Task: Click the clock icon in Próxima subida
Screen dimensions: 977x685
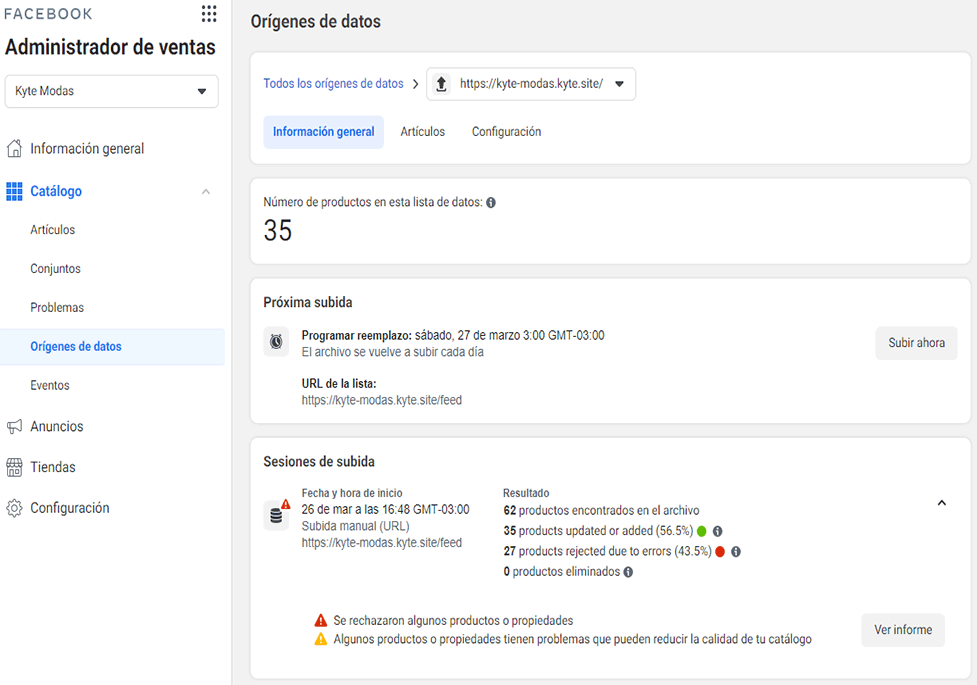Action: click(x=276, y=342)
